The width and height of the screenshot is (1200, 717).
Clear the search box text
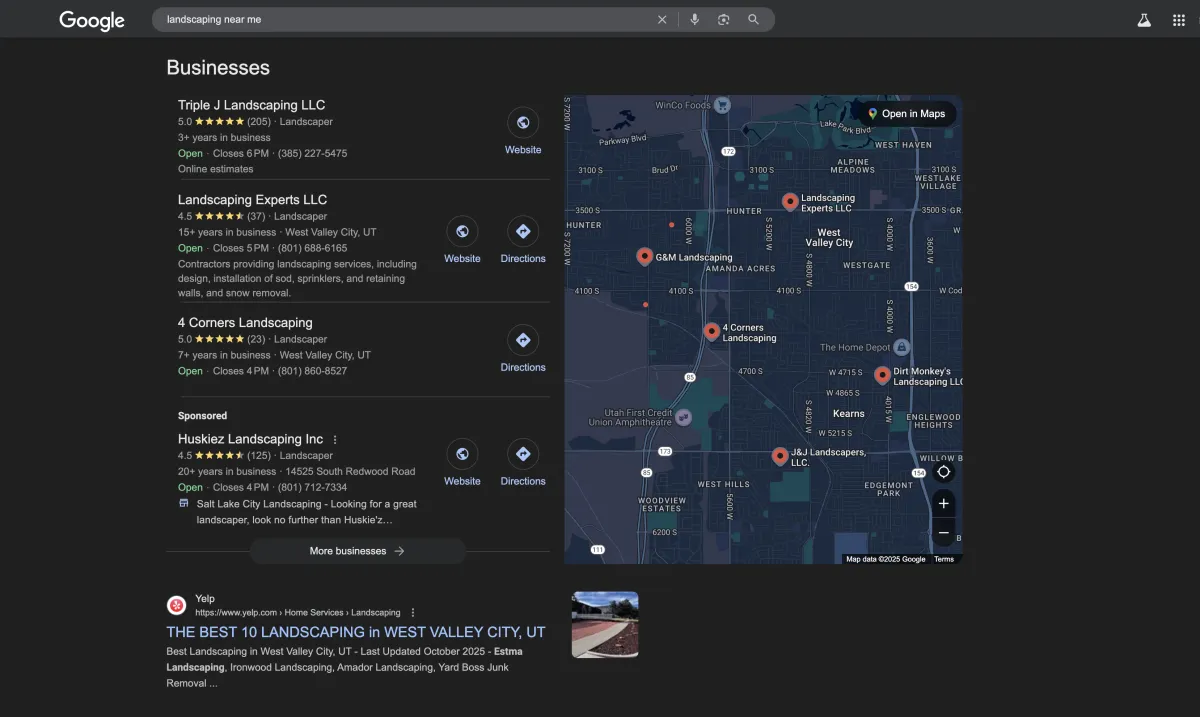click(662, 20)
